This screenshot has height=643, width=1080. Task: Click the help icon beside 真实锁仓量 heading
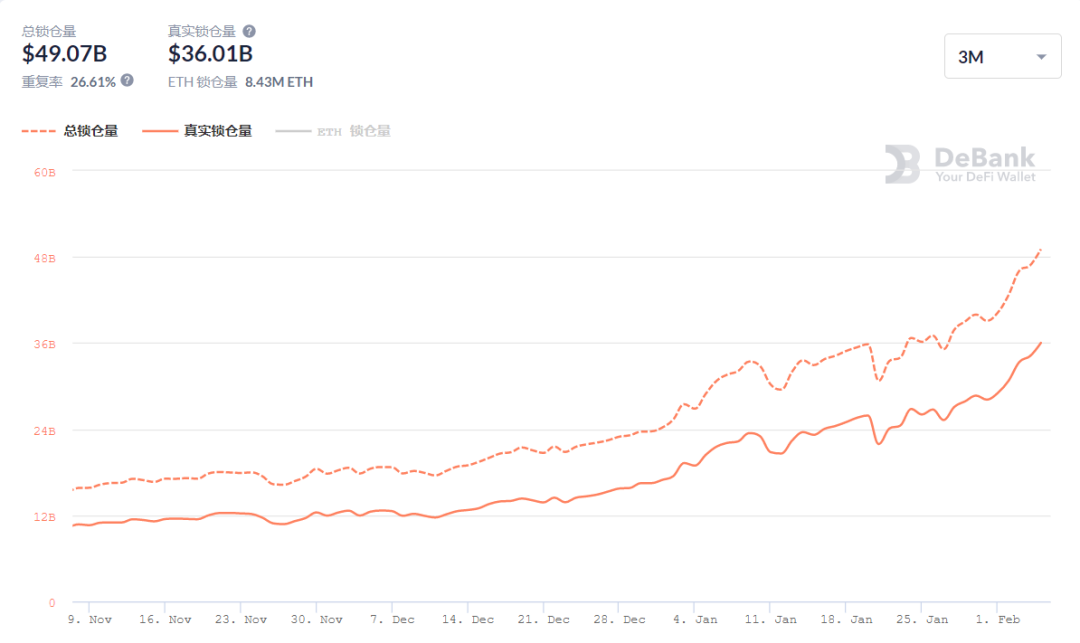point(249,31)
